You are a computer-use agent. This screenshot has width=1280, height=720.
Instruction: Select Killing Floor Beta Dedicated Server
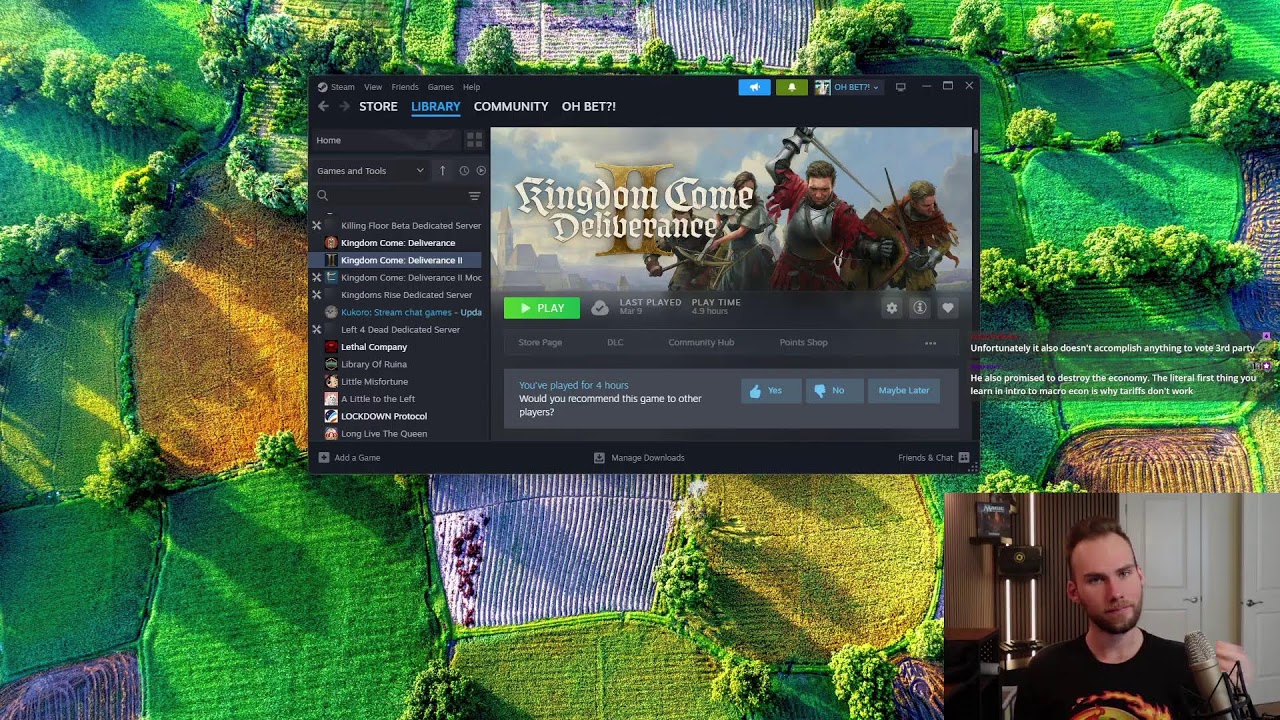click(x=411, y=226)
